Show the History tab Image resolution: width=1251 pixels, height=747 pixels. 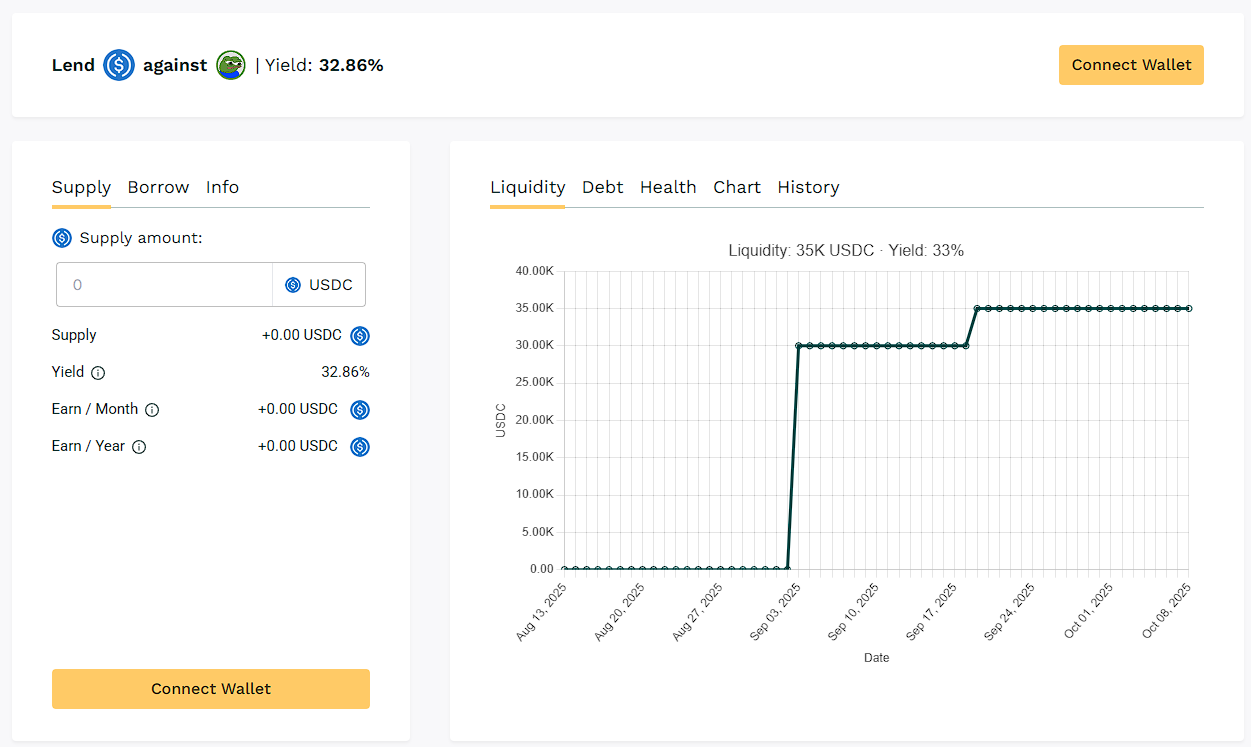(x=808, y=187)
